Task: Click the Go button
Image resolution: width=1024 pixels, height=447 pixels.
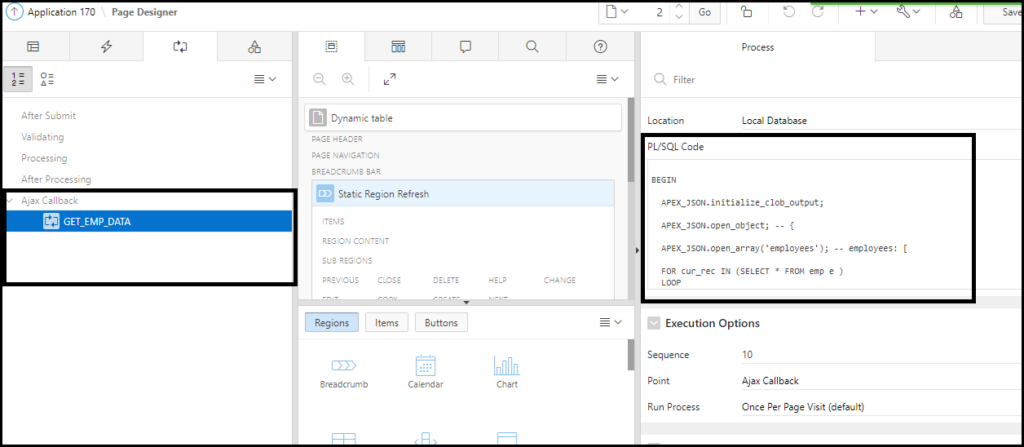Action: [704, 12]
